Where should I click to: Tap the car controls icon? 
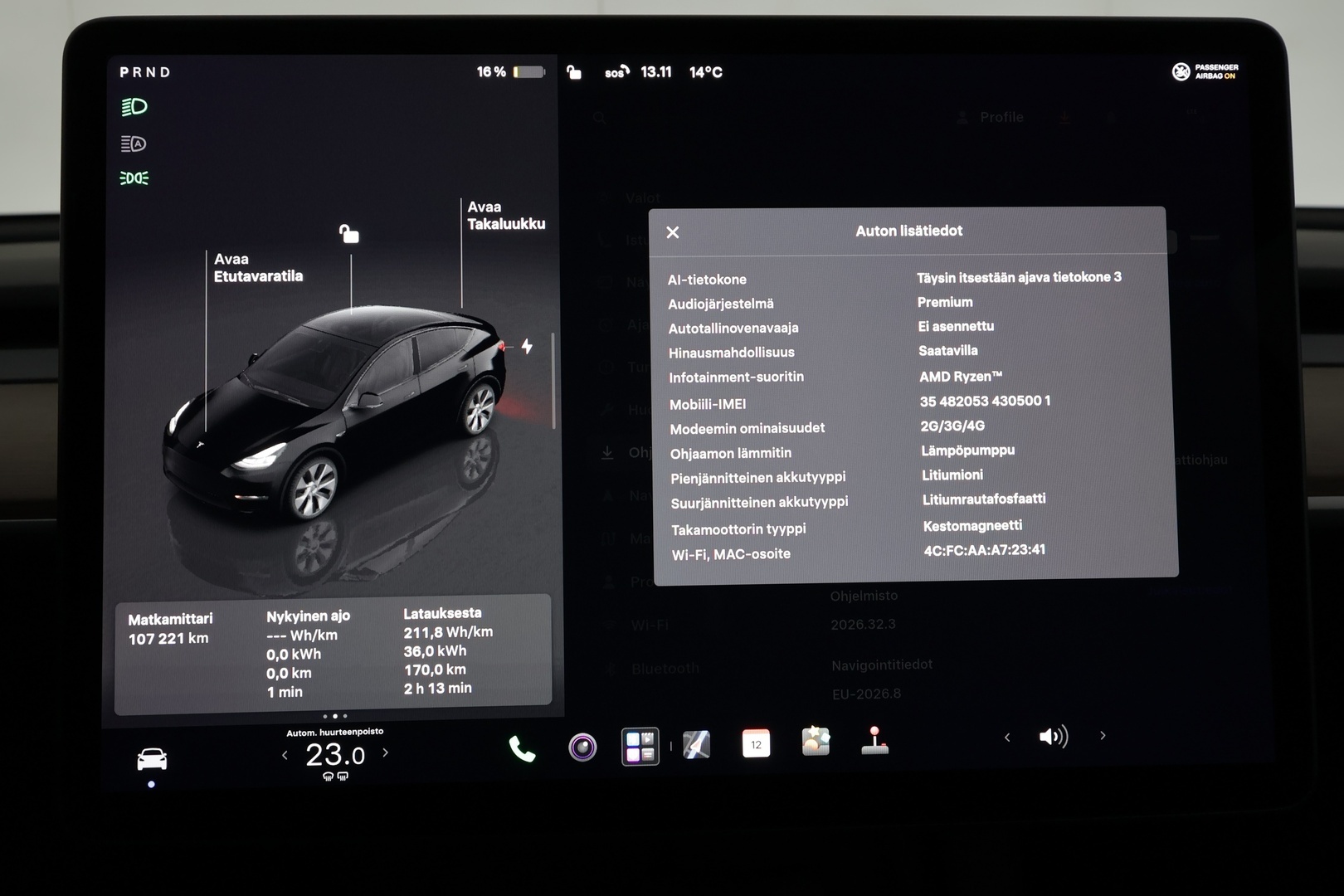click(x=152, y=758)
